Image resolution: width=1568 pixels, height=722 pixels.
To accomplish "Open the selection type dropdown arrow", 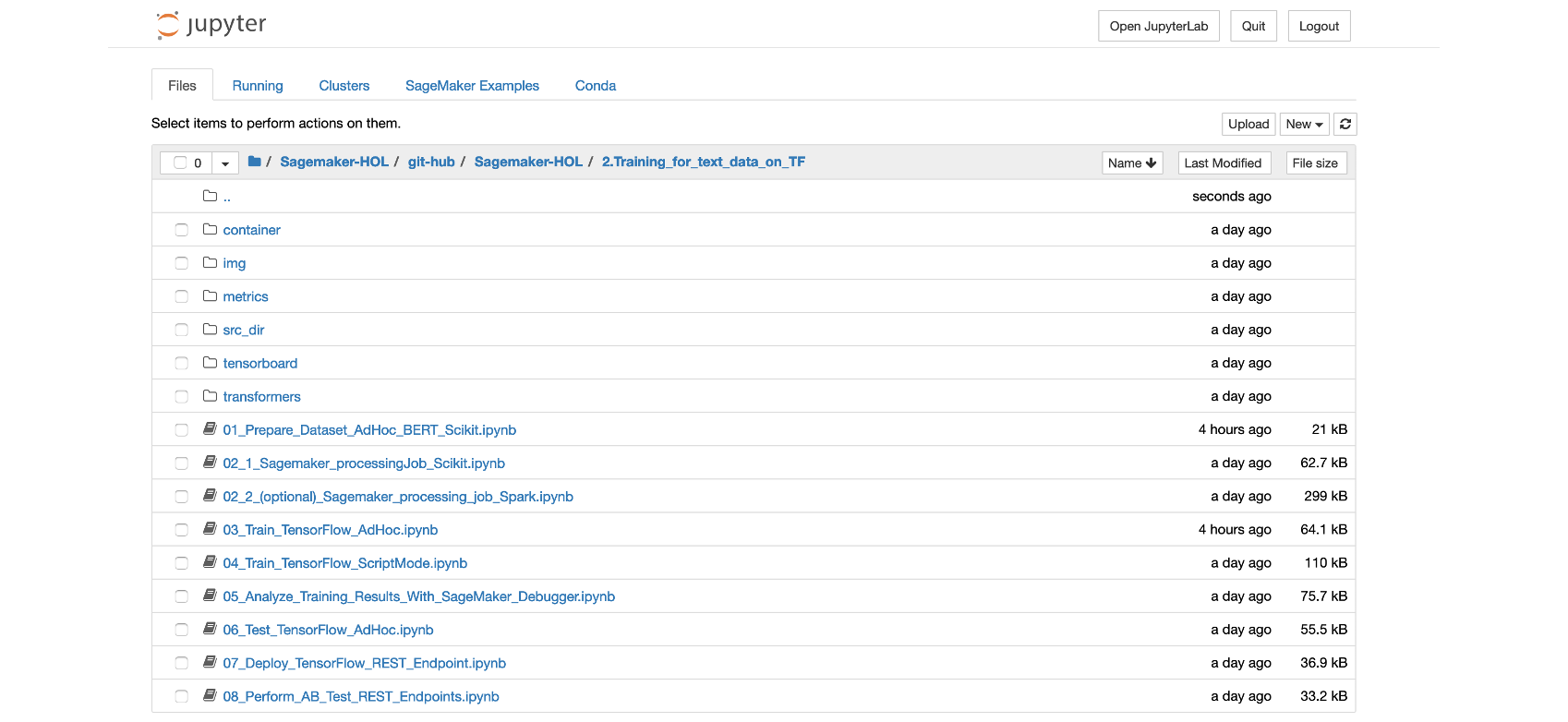I will [x=225, y=163].
